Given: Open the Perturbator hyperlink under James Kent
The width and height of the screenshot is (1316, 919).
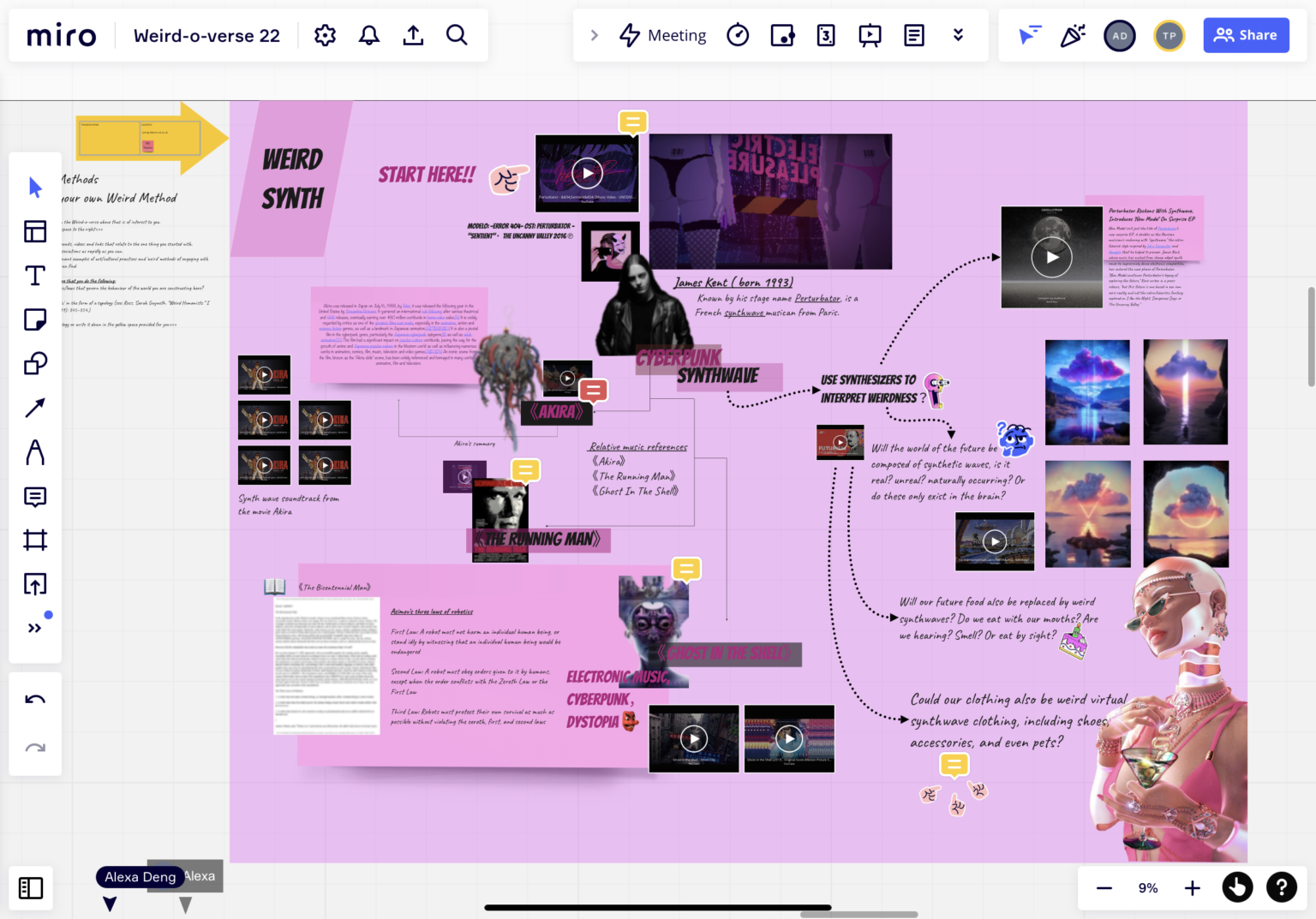Looking at the screenshot, I should pos(817,298).
